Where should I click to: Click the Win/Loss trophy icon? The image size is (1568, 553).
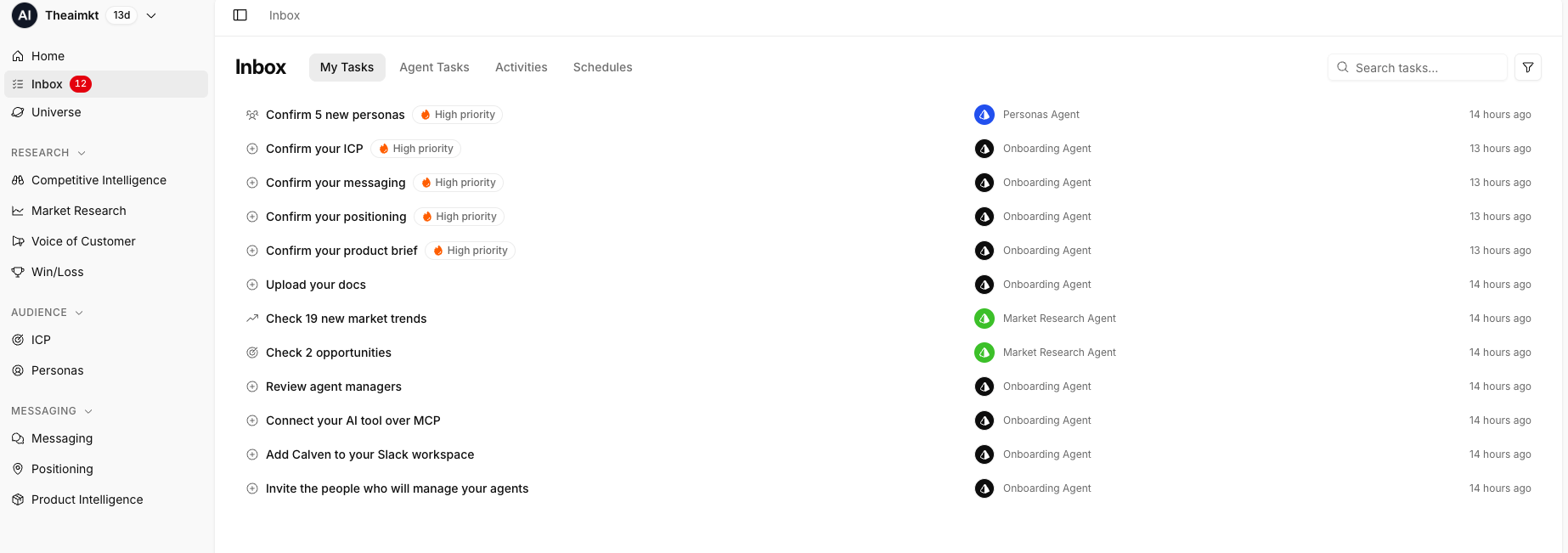18,272
